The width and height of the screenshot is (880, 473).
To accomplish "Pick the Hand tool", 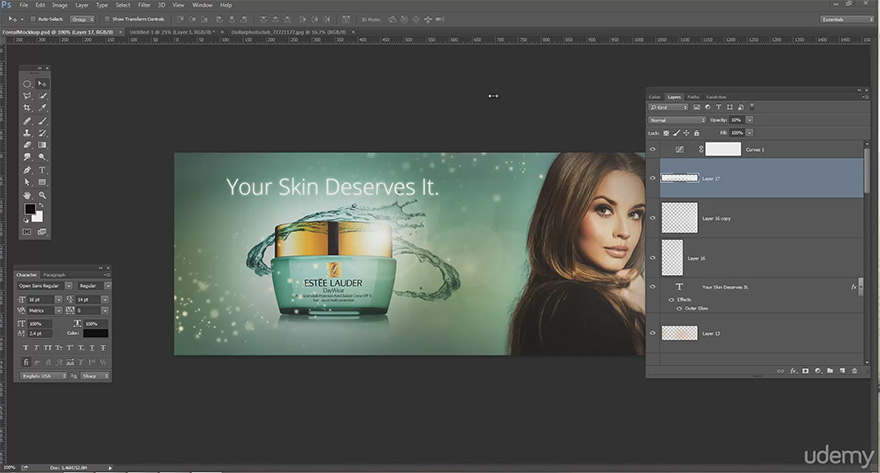I will coord(27,195).
